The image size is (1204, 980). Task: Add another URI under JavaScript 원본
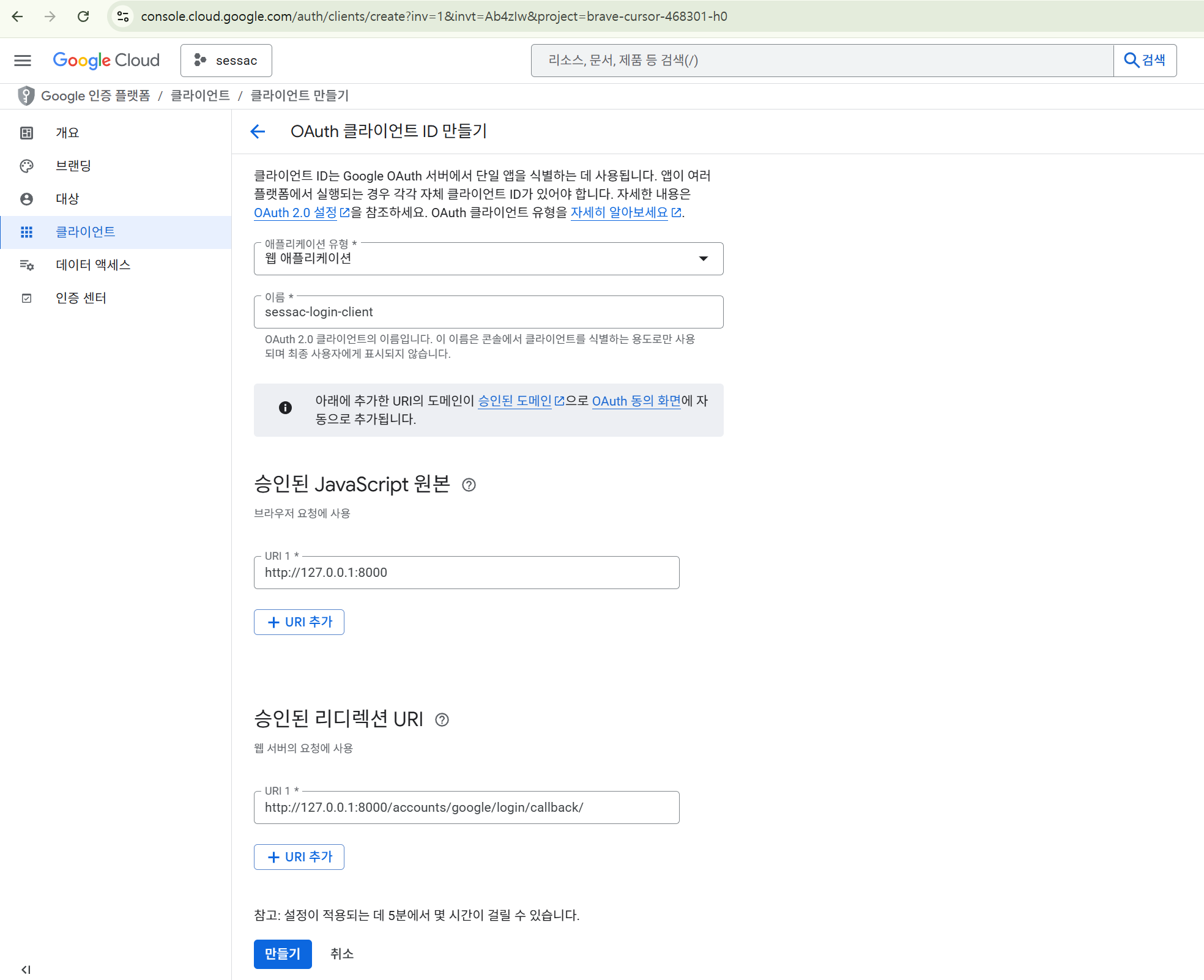point(299,622)
